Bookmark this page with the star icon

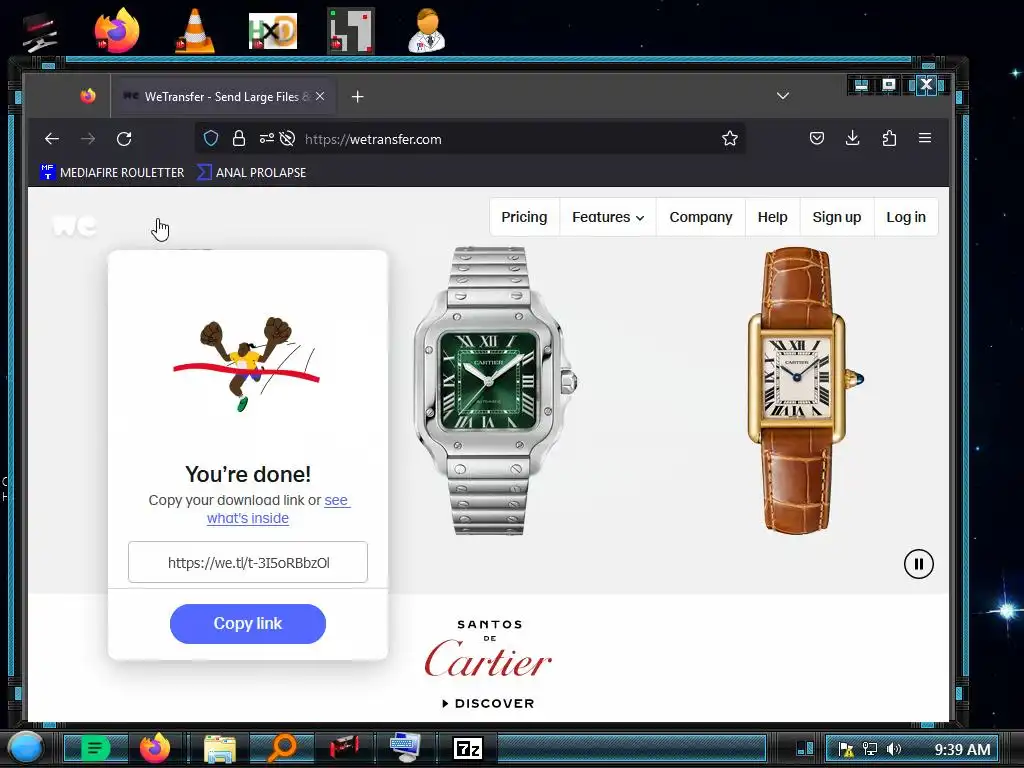click(729, 138)
